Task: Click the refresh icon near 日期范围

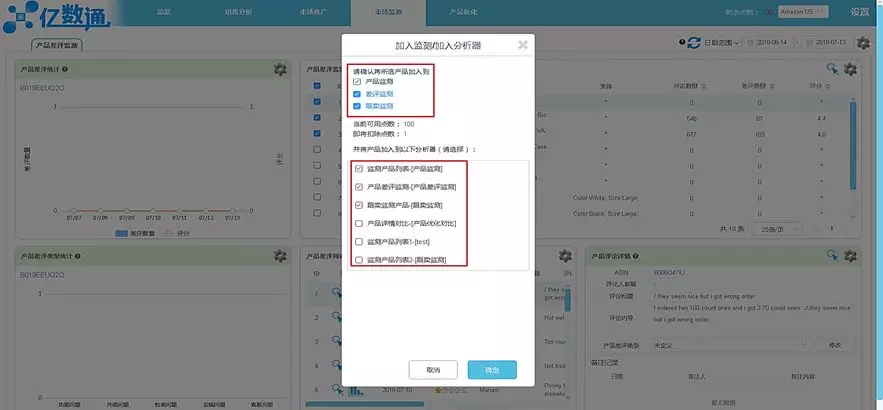Action: 694,42
